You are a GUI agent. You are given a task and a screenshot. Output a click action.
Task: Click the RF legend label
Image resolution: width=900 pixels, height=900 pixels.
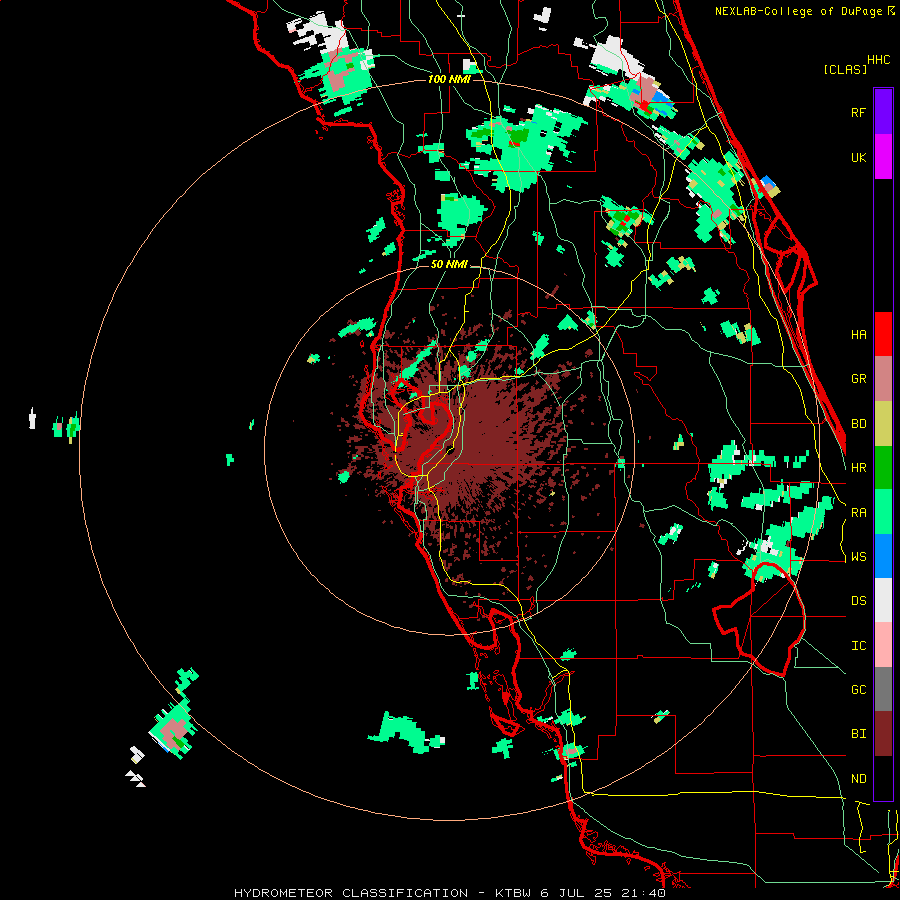[858, 112]
